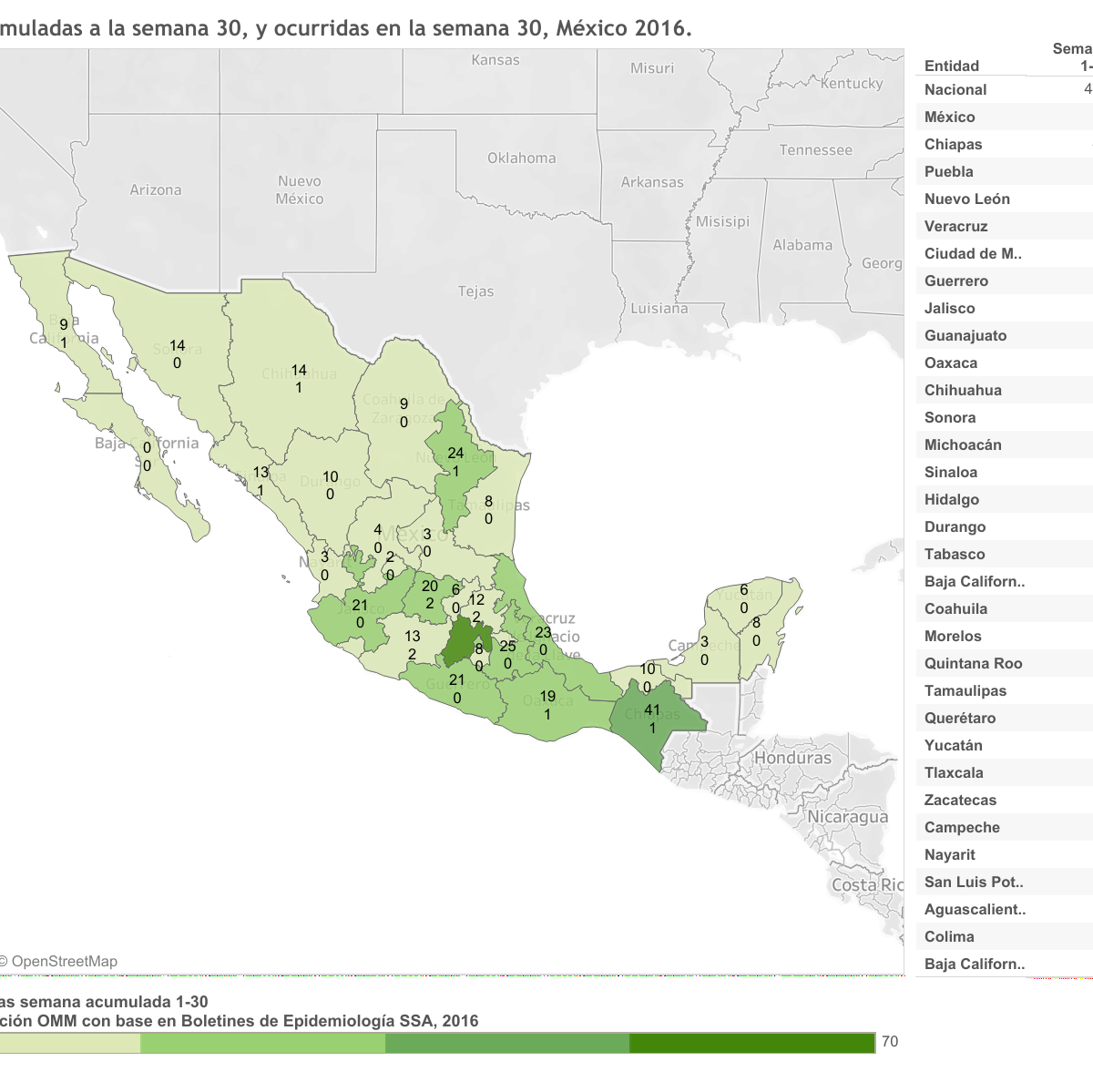Select Nuevo León region labeled 24
Viewport: 1093px width, 1092px height.
[x=456, y=461]
